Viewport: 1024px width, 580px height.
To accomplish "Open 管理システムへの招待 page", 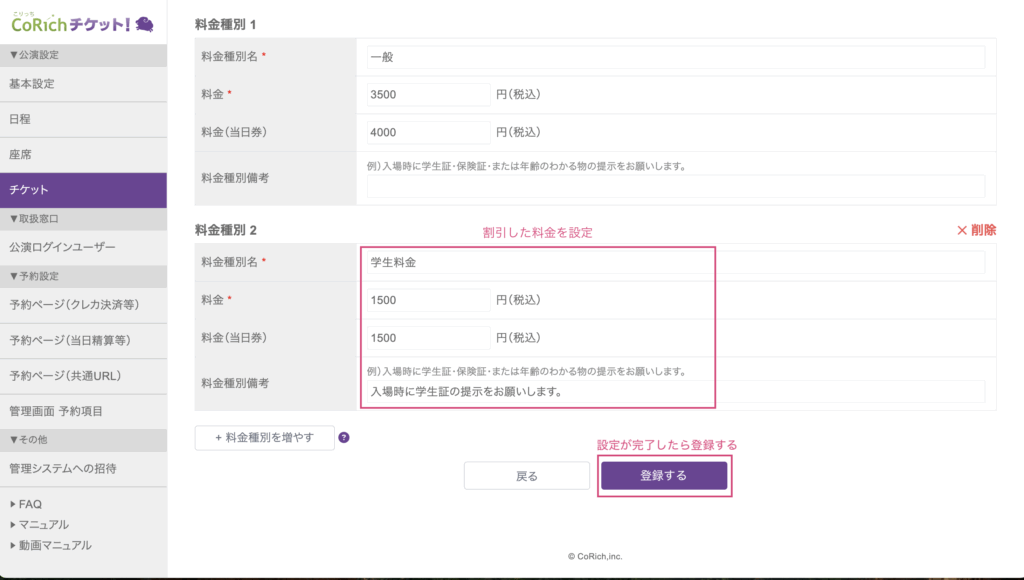I will pos(62,468).
